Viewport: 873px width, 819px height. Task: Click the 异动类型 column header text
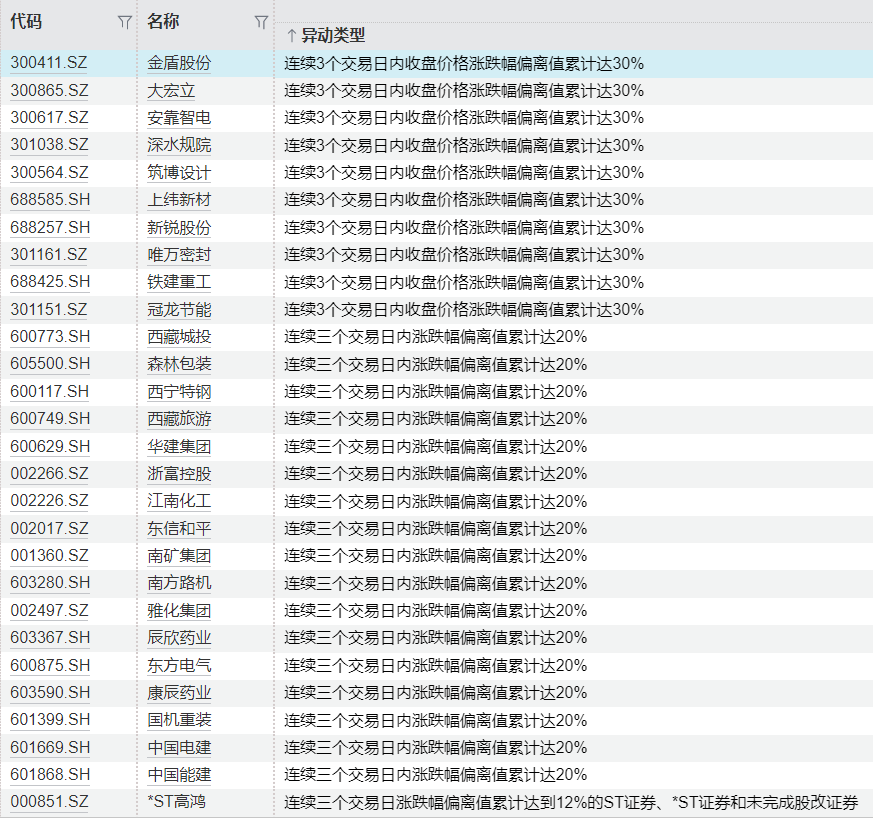click(333, 36)
